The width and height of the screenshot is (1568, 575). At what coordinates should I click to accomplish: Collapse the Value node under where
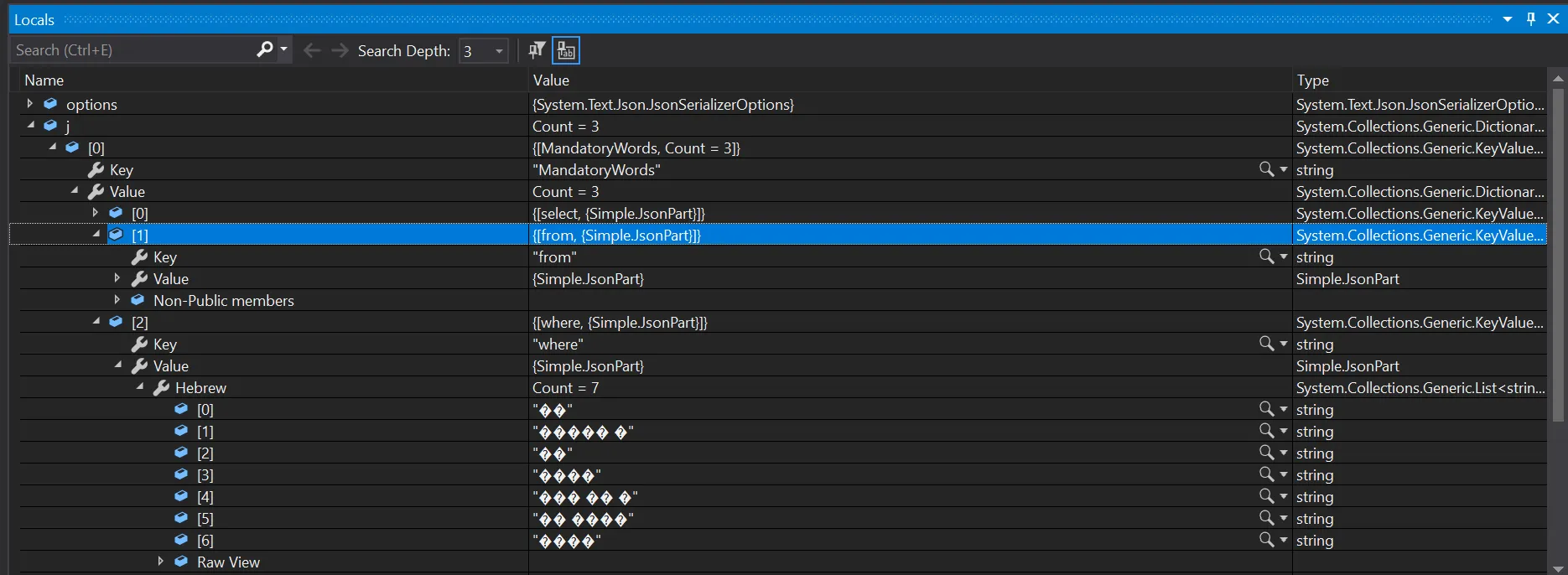tap(118, 365)
